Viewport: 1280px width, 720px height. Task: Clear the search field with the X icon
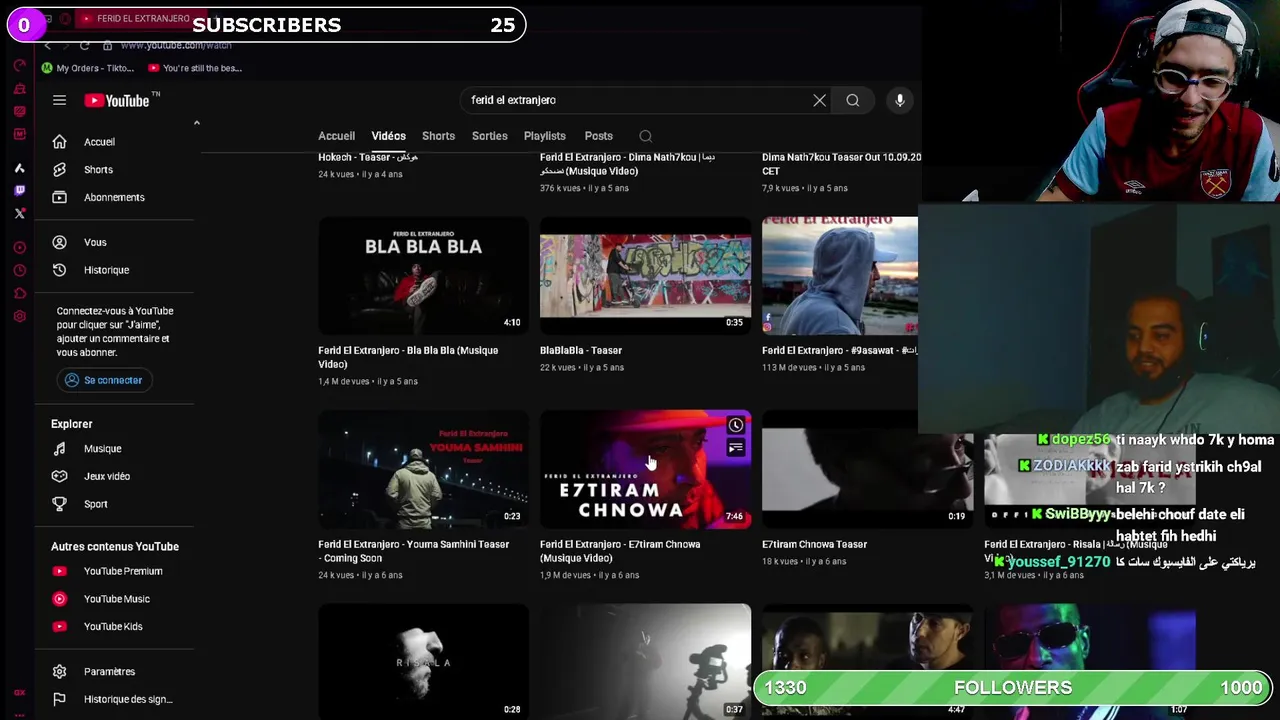point(819,100)
